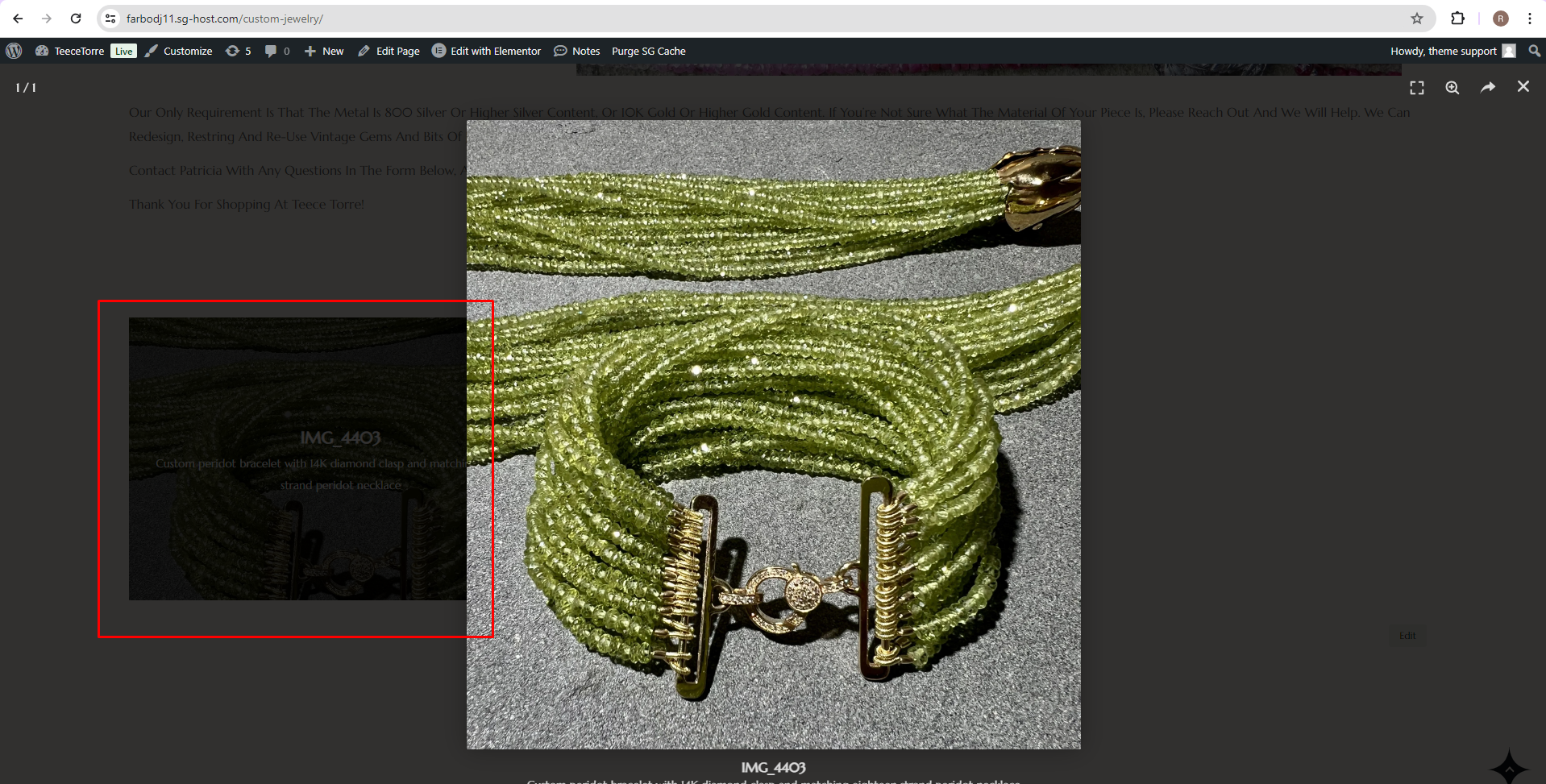Share the lightbox image with arrow icon

point(1488,87)
